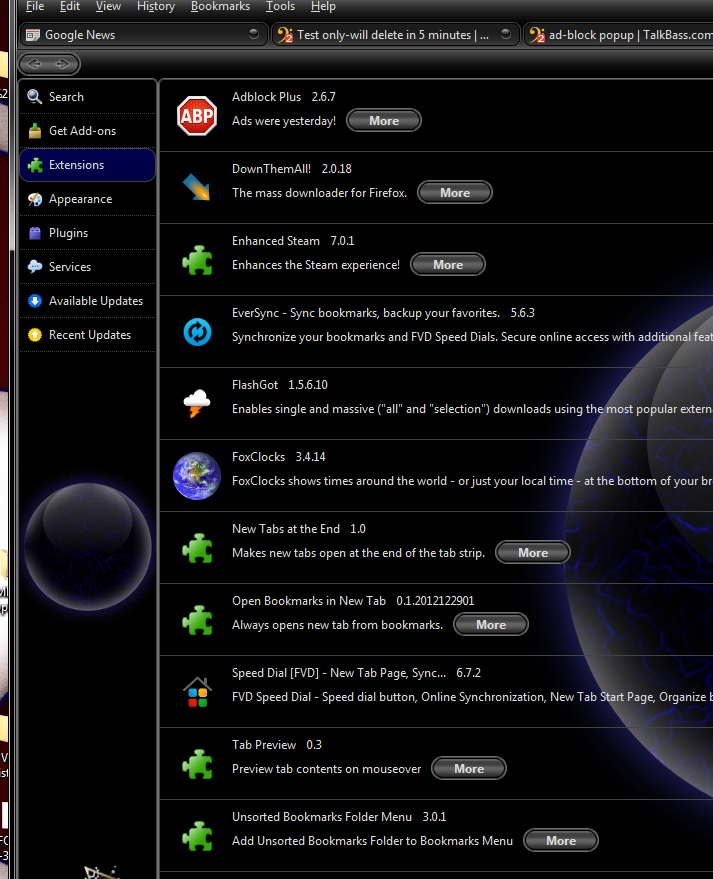Select Services category label
Viewport: 713px width, 879px height.
[70, 267]
